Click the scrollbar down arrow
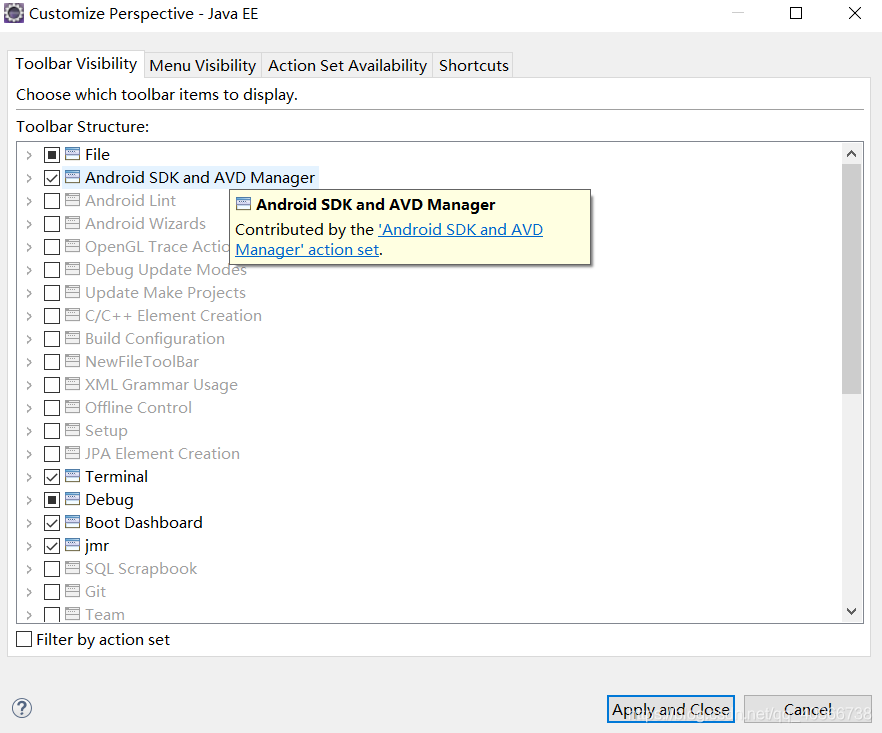Screen dimensions: 882x733 (851, 611)
